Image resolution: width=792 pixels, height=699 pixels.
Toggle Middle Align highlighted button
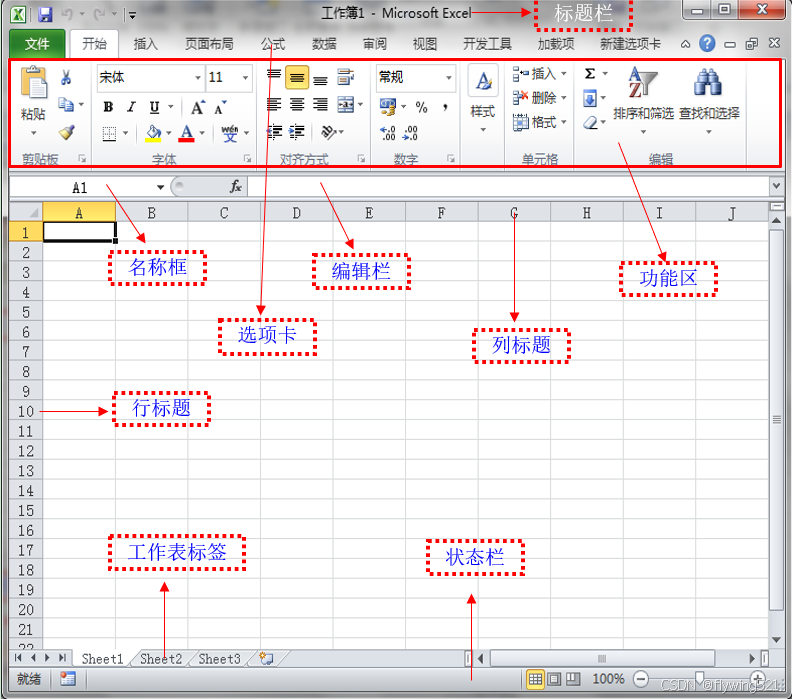coord(297,78)
